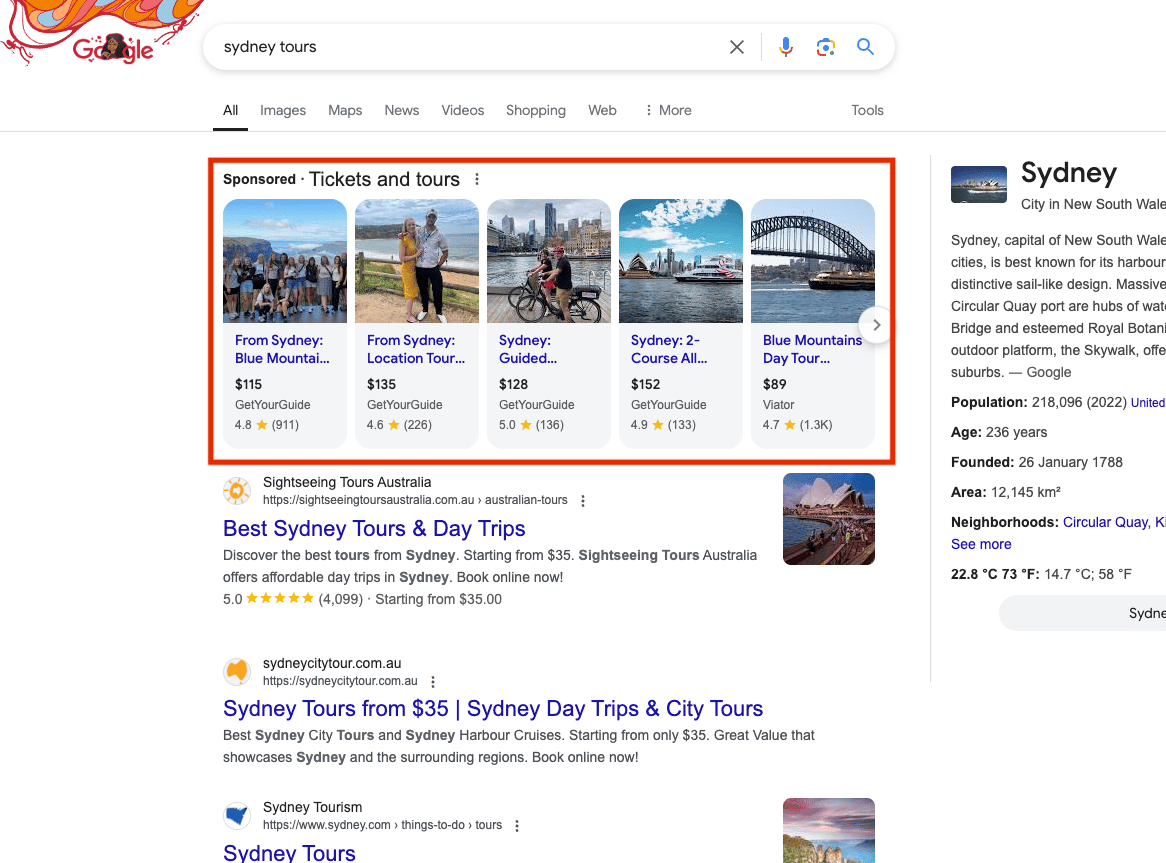
Task: Click the Sydney panel title heading
Action: (1069, 172)
